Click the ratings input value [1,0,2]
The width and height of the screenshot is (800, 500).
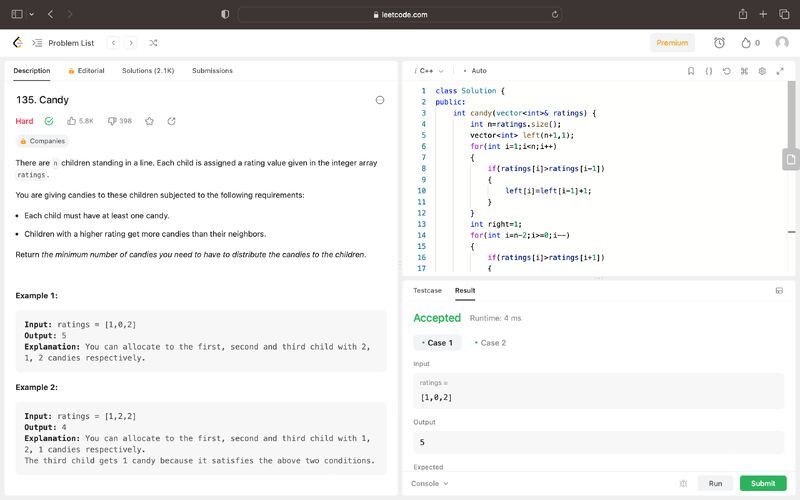(436, 397)
